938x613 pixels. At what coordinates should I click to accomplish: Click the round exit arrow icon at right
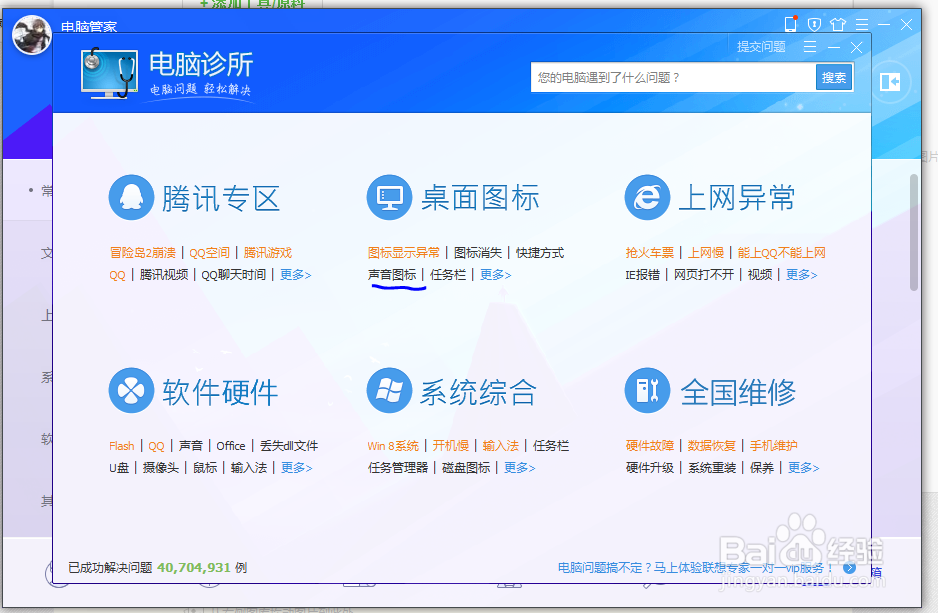point(890,81)
